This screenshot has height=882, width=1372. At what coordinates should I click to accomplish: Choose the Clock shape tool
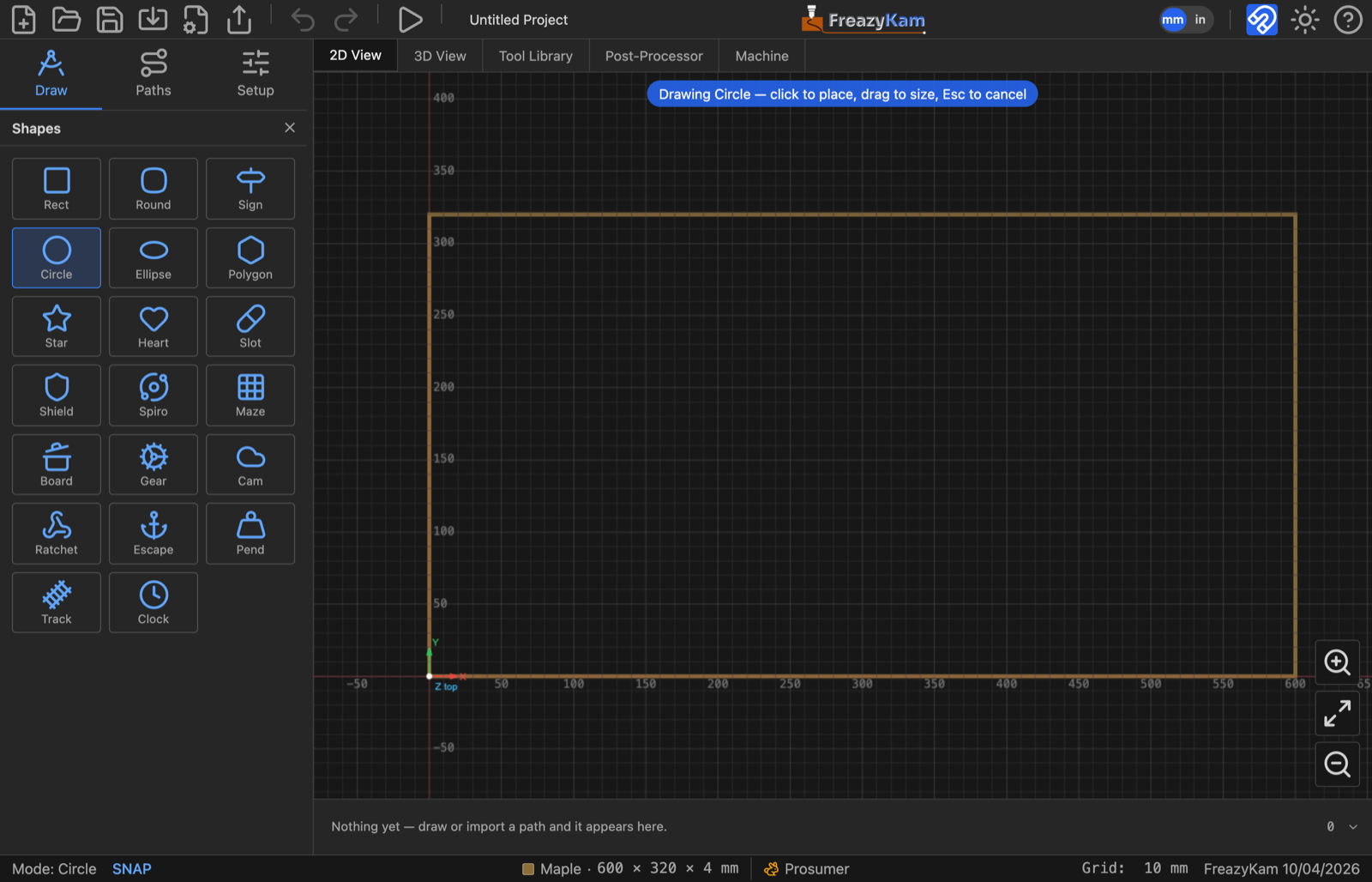(153, 603)
